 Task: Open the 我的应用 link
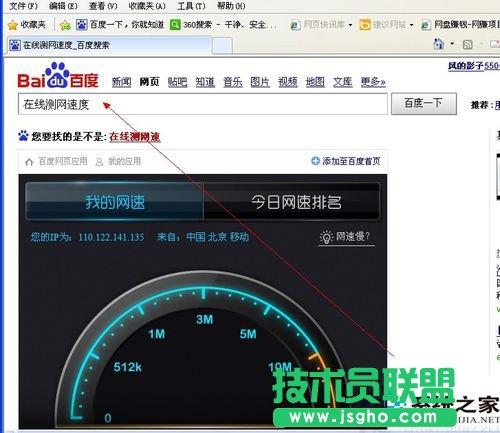click(x=118, y=162)
